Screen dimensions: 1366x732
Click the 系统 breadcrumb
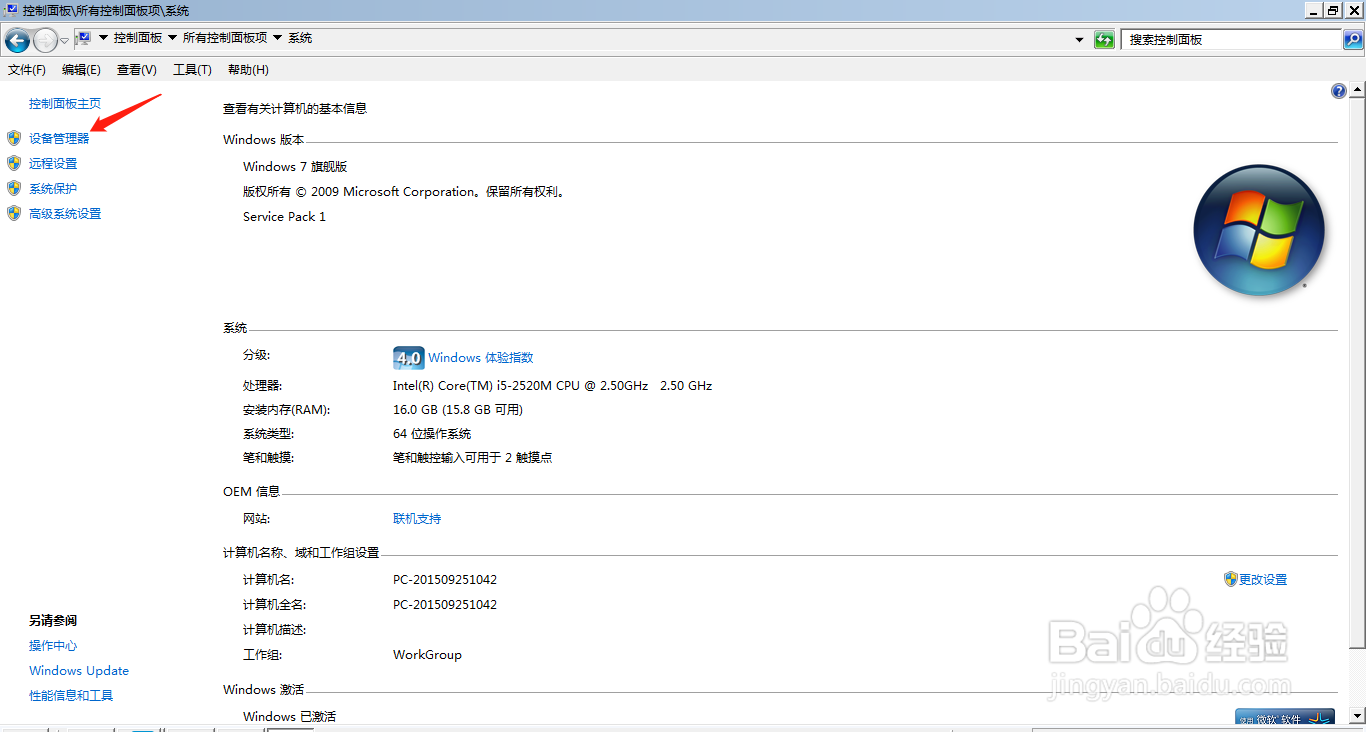(300, 38)
